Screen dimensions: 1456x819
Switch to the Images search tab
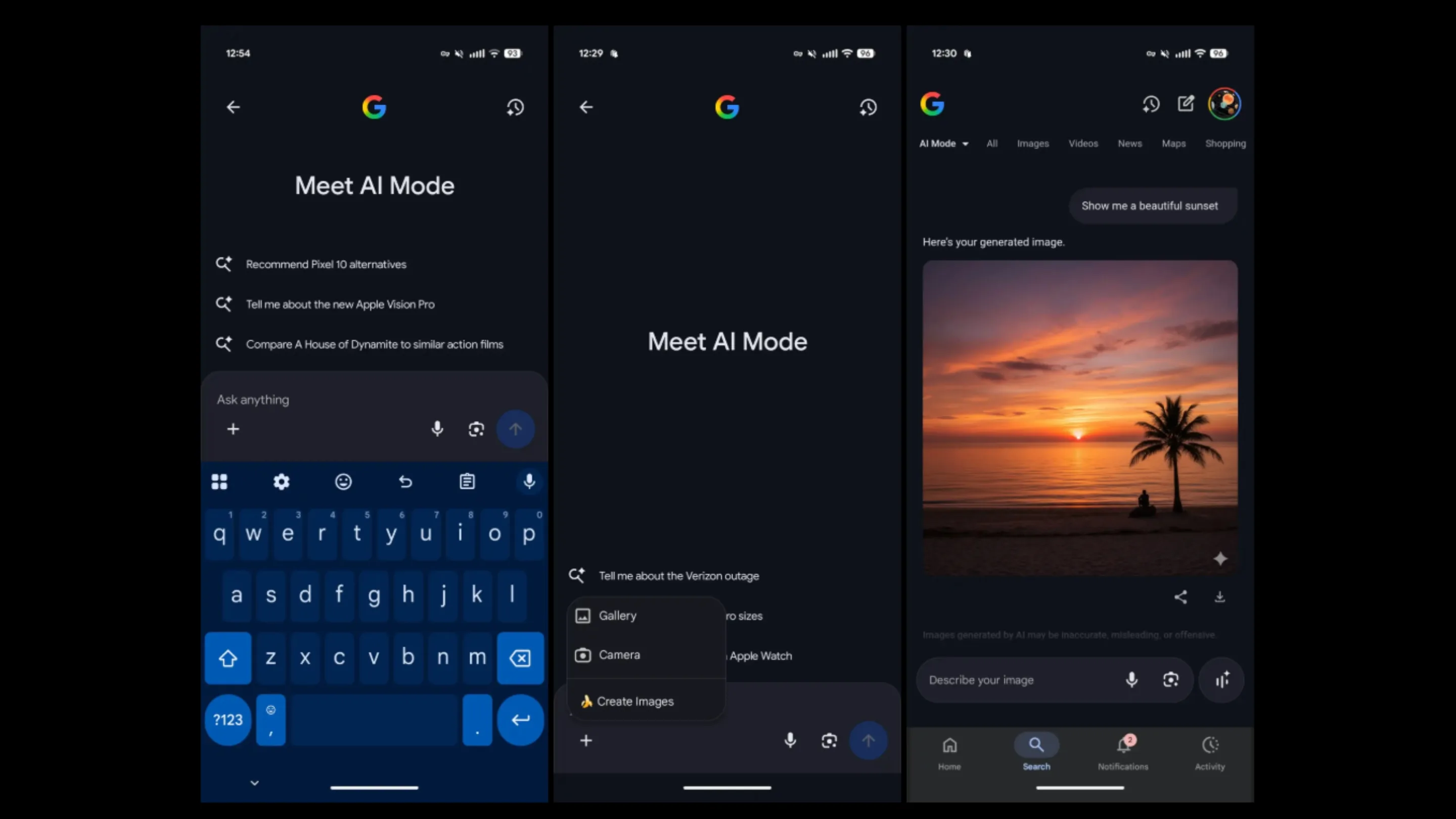click(x=1033, y=144)
